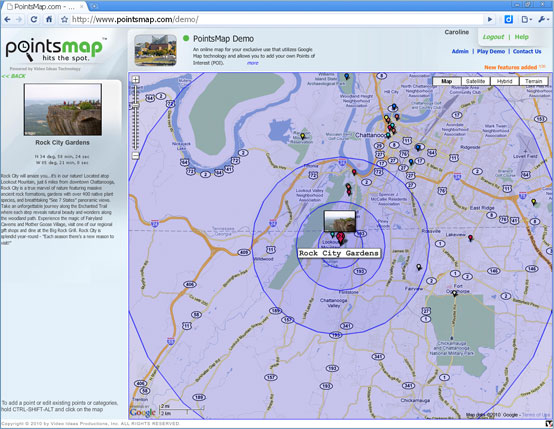Click the 'N 34 deg' coordinates line
The image size is (554, 429).
tap(62, 156)
